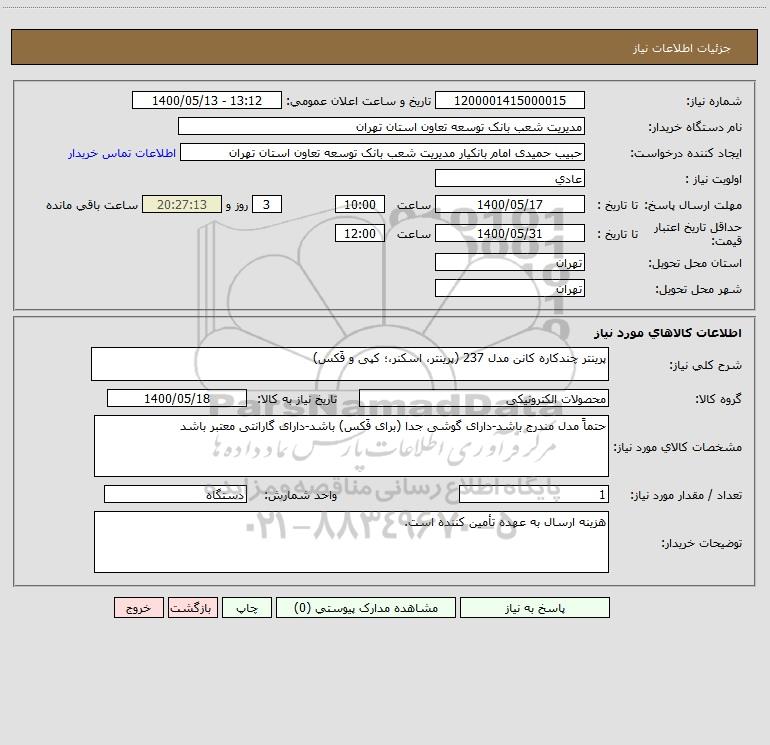The height and width of the screenshot is (745, 770).
Task: Click the نام دستگاه خریدار field
Action: [x=381, y=126]
